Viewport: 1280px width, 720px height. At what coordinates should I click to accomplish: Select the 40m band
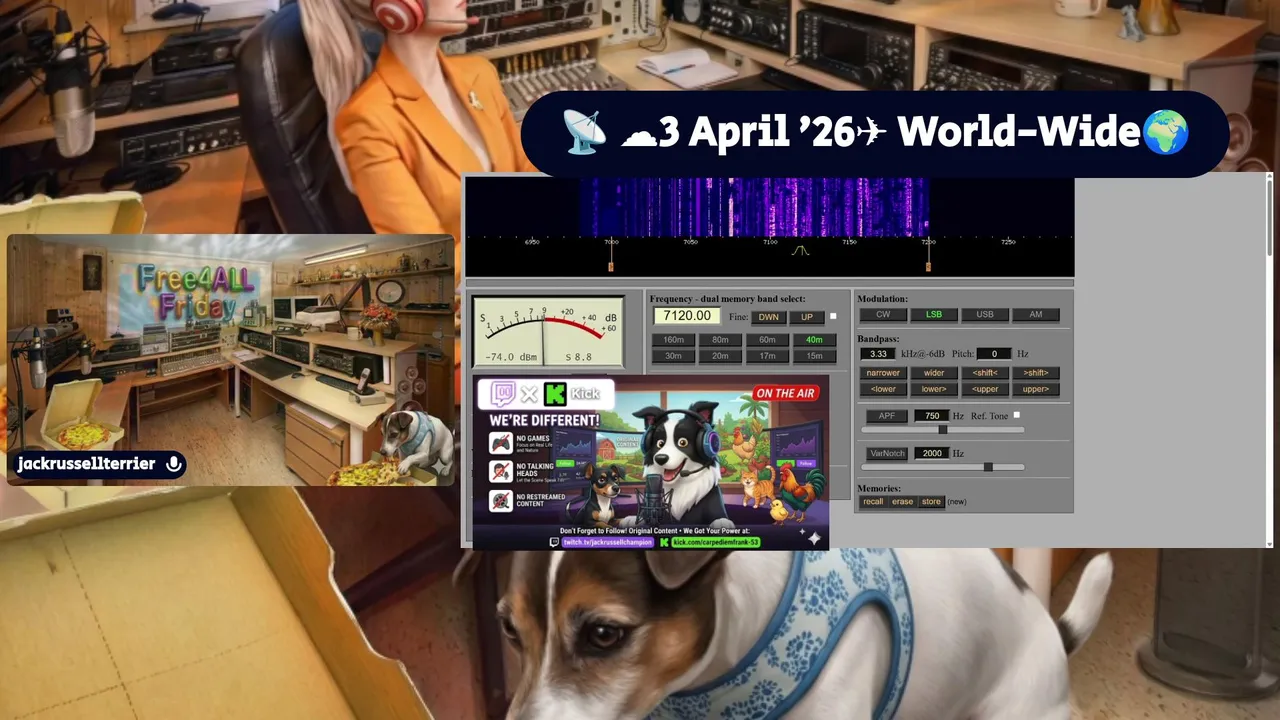[x=814, y=340]
